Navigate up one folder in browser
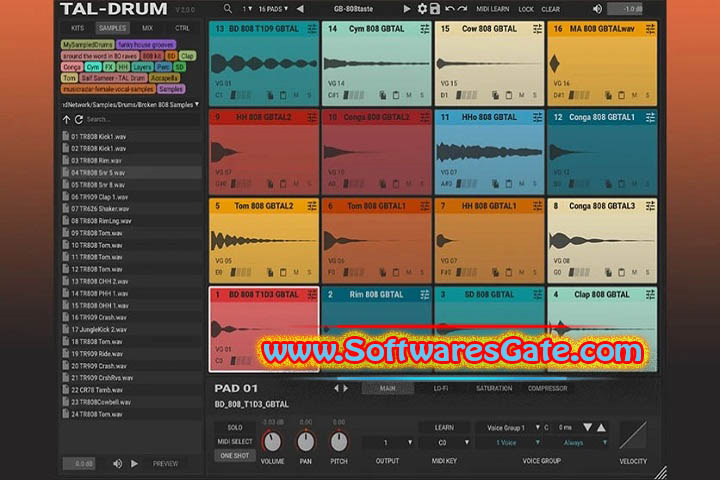The height and width of the screenshot is (480, 720). 67,119
